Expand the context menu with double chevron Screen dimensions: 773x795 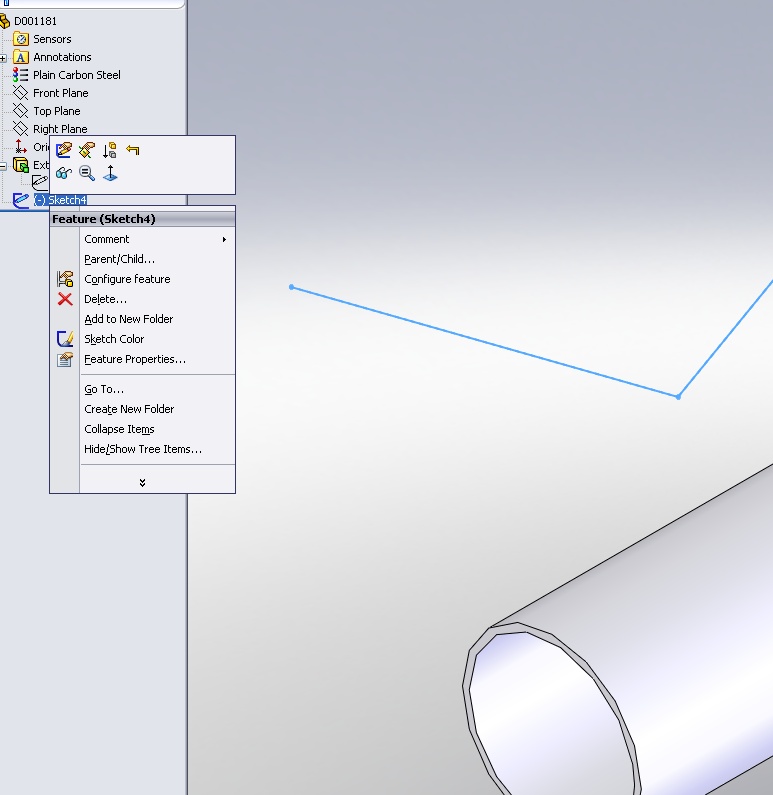coord(142,482)
